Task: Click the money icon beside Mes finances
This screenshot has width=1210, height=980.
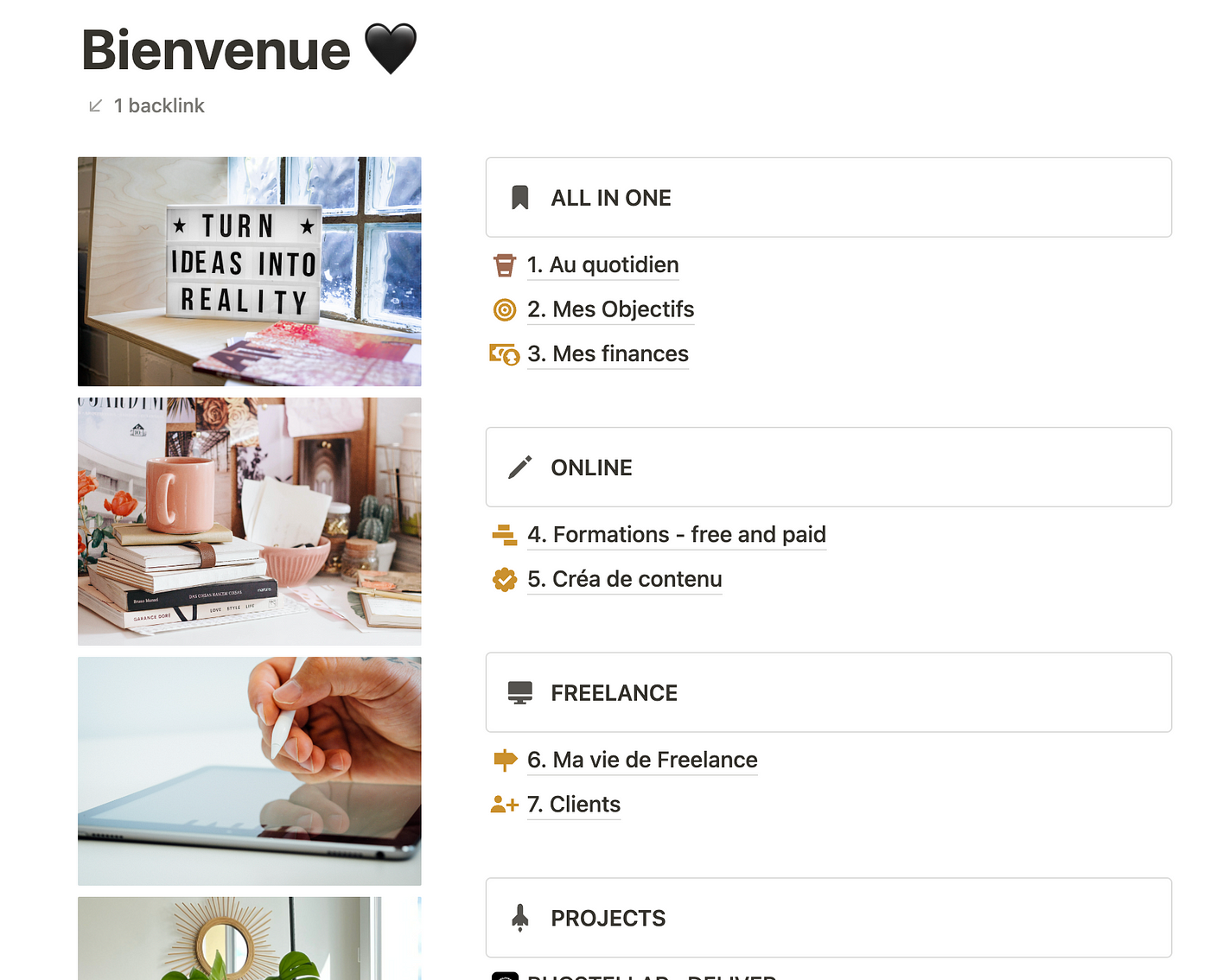Action: tap(505, 354)
